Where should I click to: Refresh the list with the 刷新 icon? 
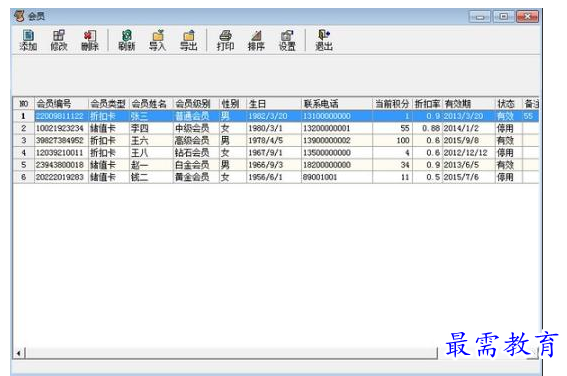click(x=127, y=40)
